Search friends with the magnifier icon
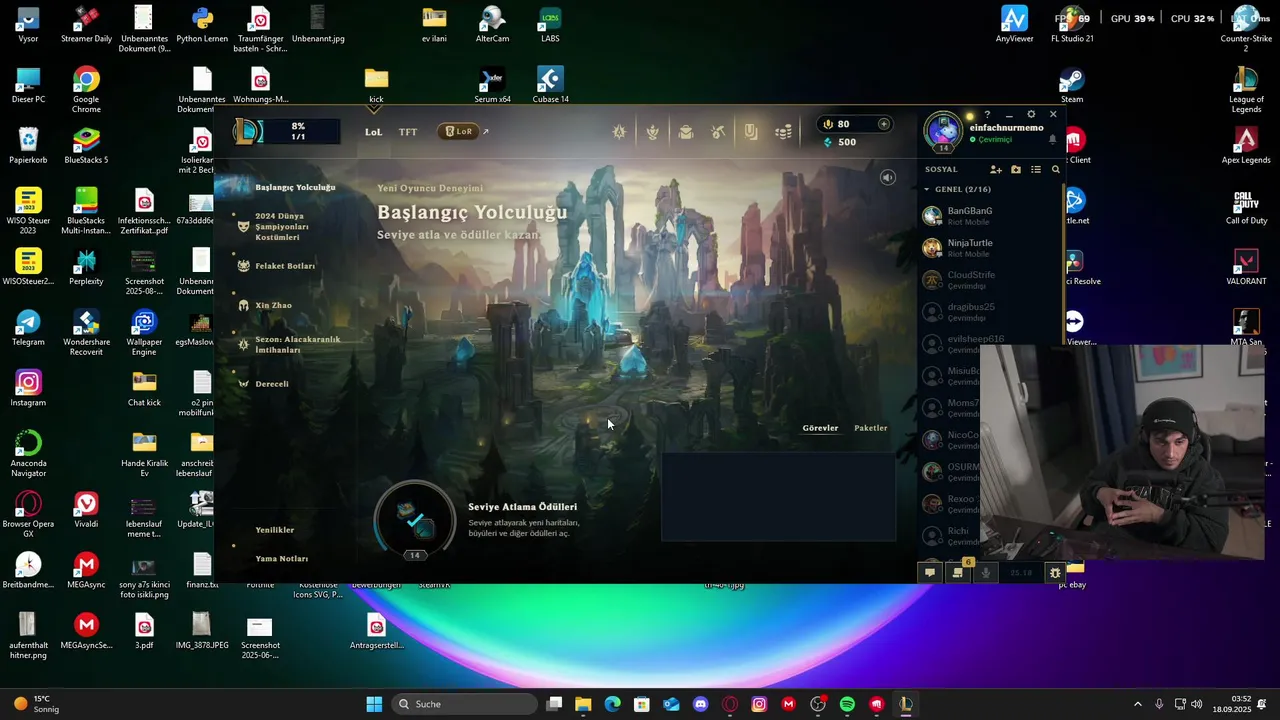The width and height of the screenshot is (1280, 720). [1055, 170]
